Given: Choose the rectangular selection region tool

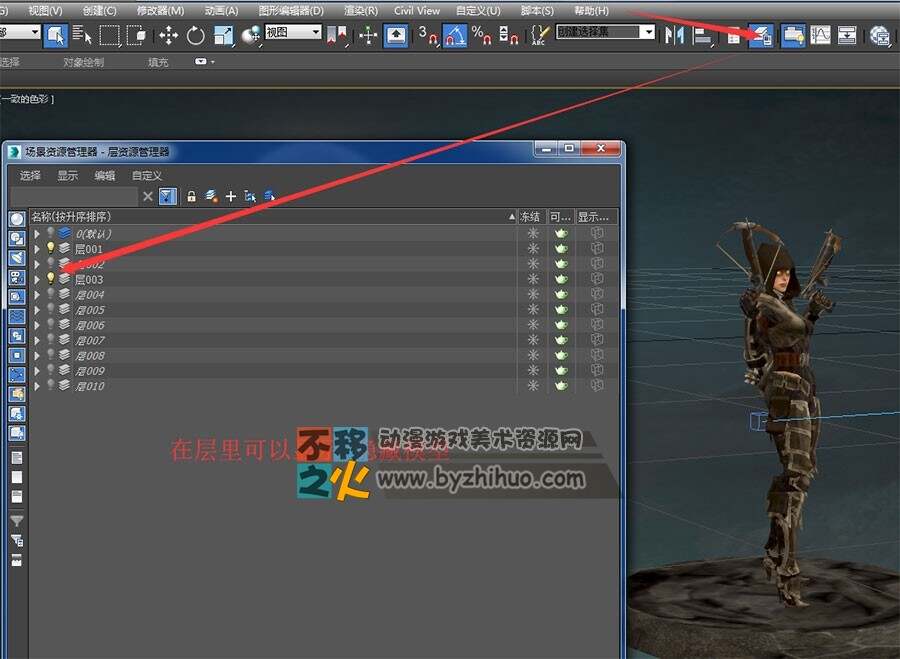Looking at the screenshot, I should (x=110, y=36).
